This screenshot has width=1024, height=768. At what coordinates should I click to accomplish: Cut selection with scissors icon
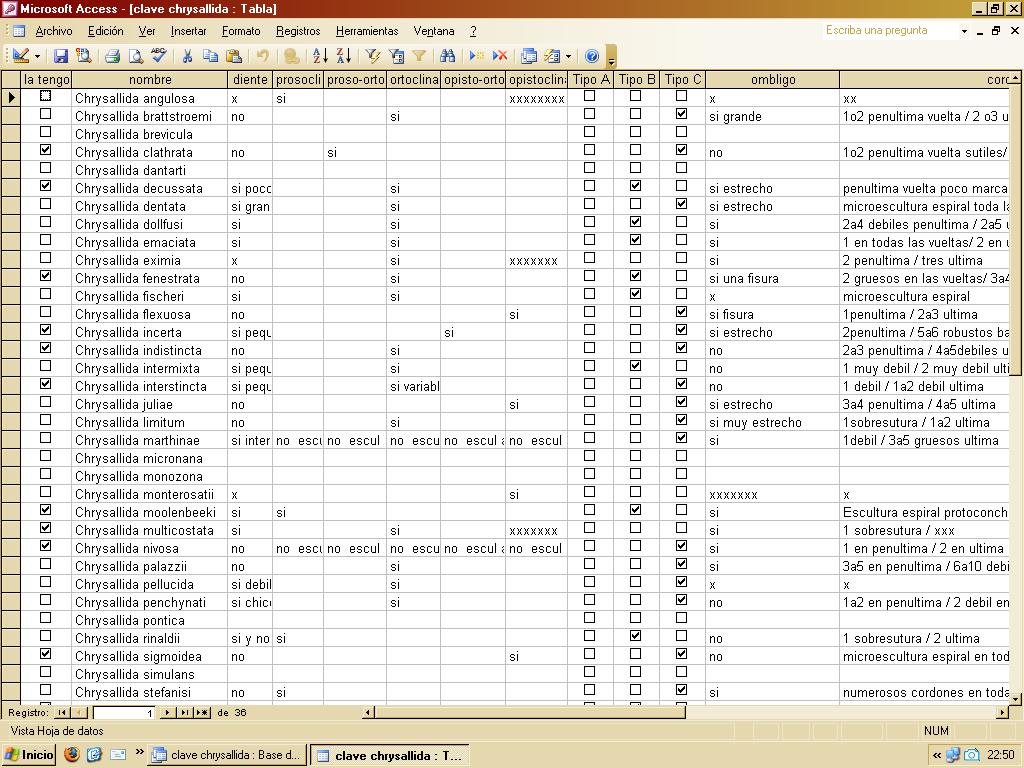coord(187,56)
